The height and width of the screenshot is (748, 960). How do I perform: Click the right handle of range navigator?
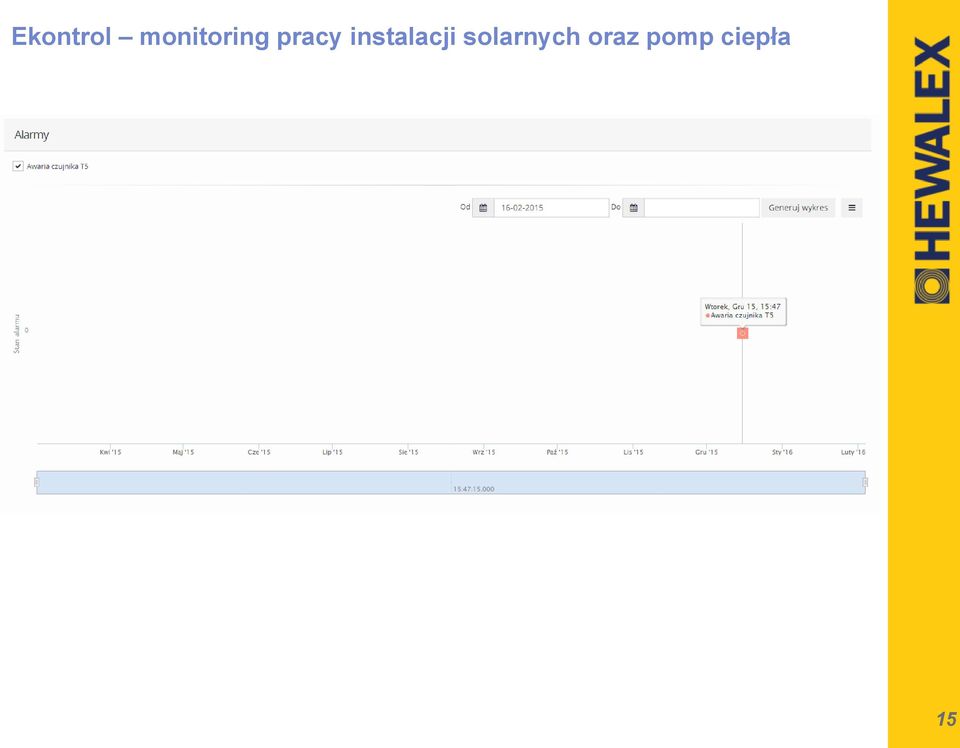tap(865, 482)
